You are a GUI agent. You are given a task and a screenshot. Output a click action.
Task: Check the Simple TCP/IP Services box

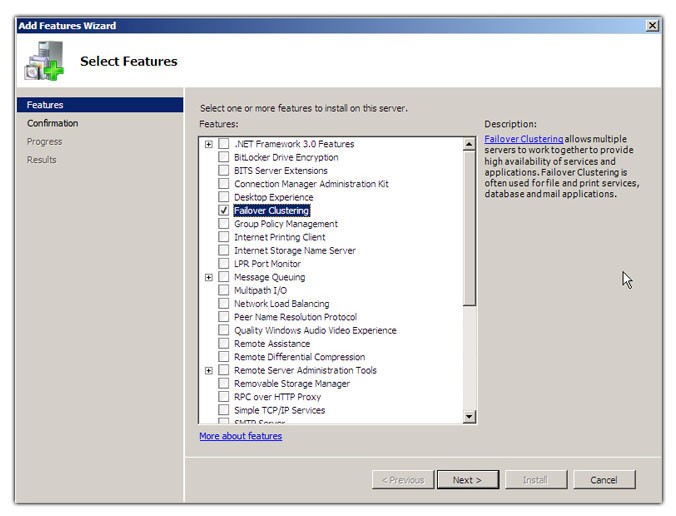pyautogui.click(x=223, y=410)
